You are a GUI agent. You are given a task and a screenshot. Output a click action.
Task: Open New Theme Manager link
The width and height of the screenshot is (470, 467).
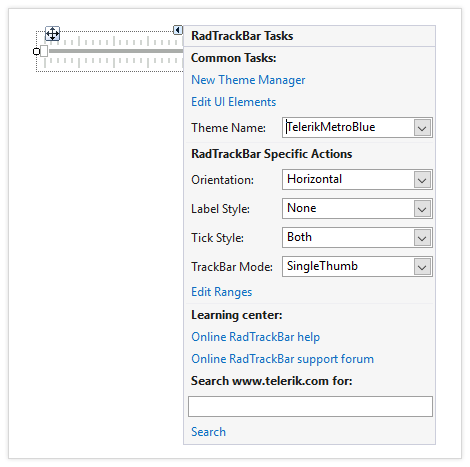pos(248,80)
